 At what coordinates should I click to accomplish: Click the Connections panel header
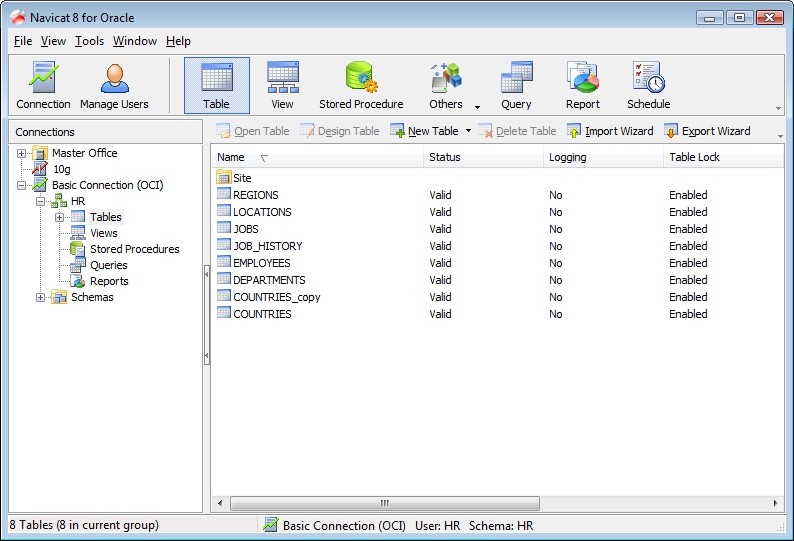pyautogui.click(x=105, y=132)
